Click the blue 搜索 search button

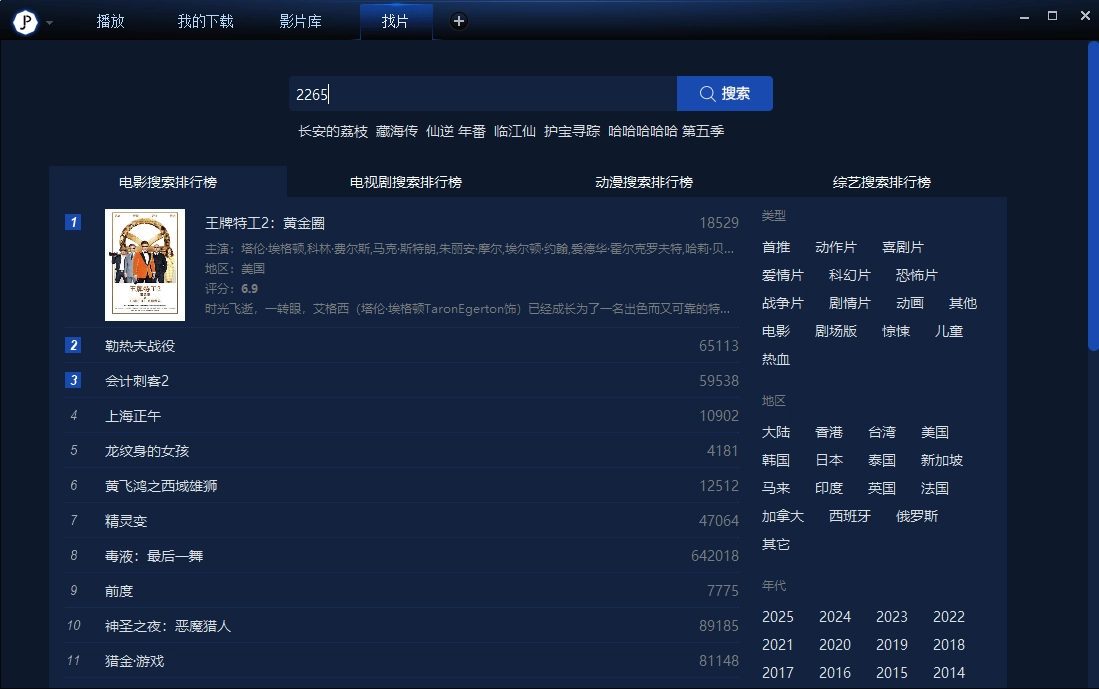pos(725,94)
